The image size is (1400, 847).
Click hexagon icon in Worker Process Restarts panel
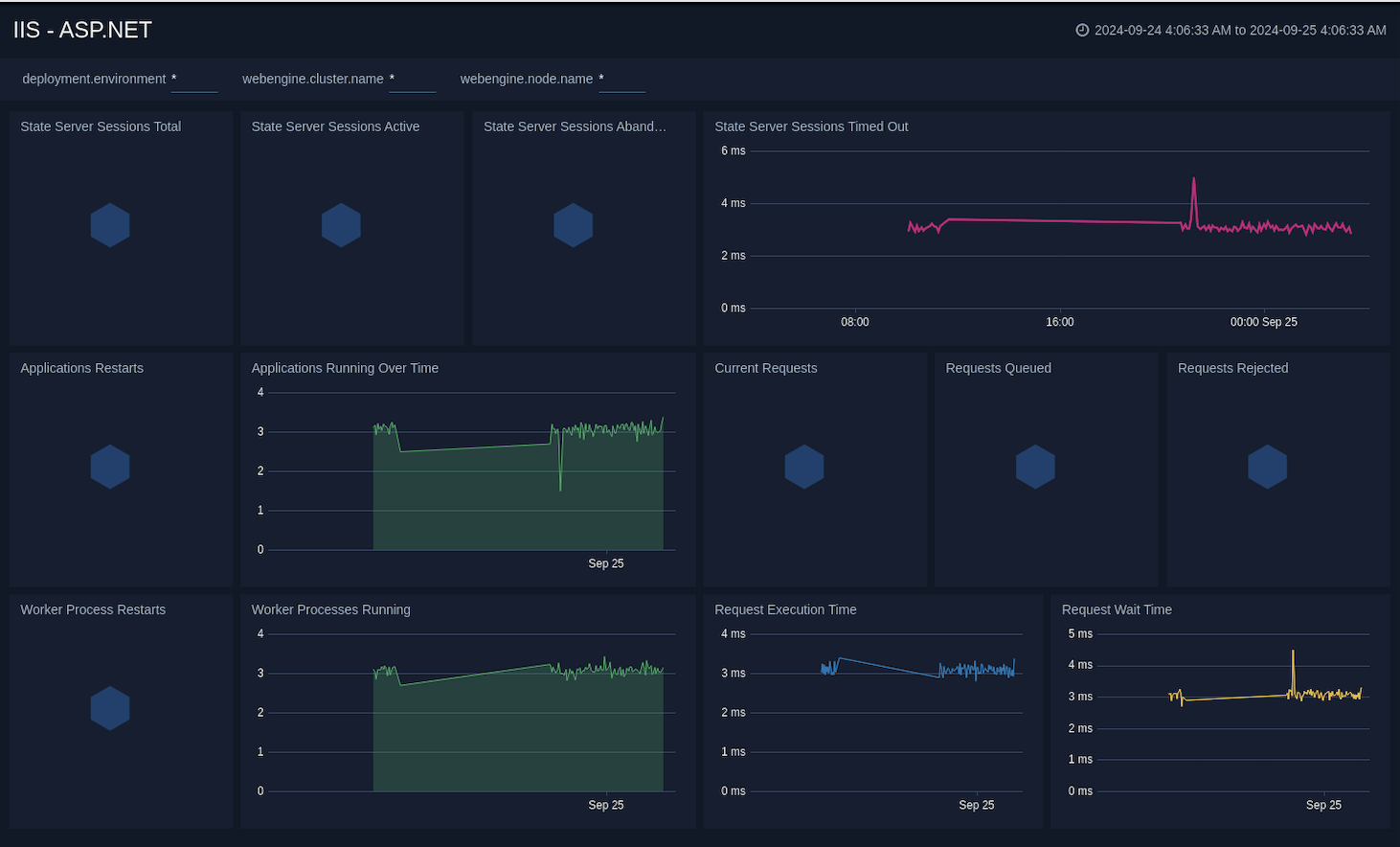point(110,708)
